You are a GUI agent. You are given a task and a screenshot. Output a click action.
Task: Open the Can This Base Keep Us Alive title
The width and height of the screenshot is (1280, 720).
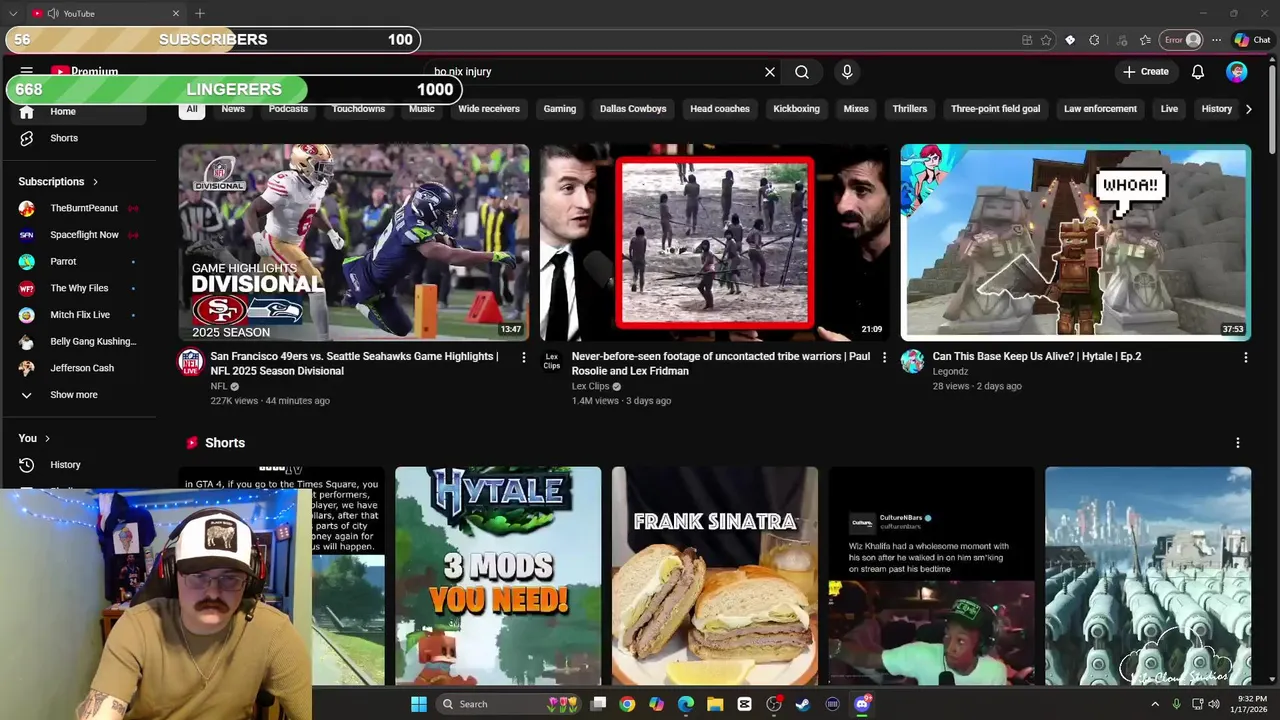pyautogui.click(x=1037, y=356)
